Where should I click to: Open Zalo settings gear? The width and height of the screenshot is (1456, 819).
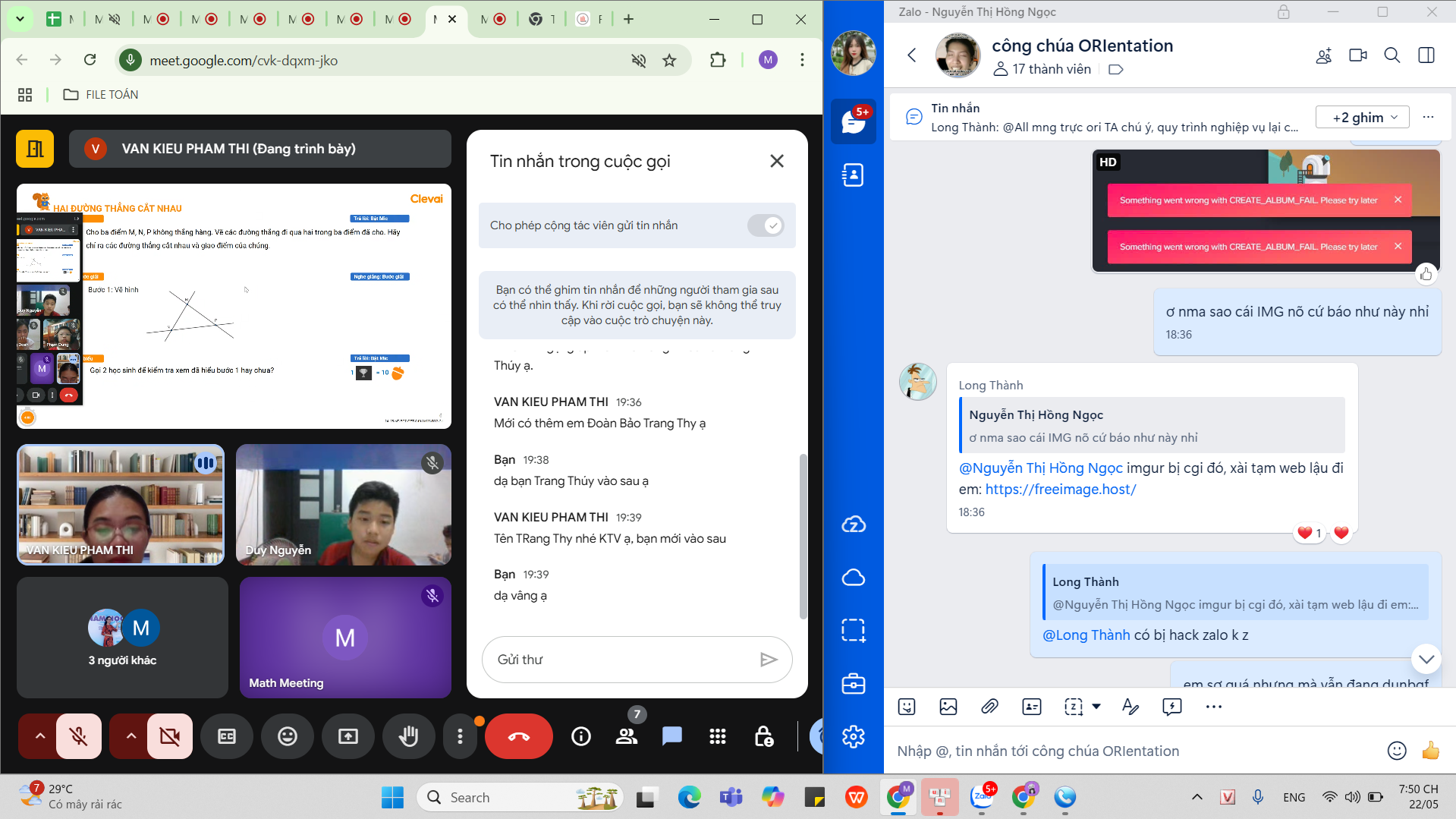[854, 736]
